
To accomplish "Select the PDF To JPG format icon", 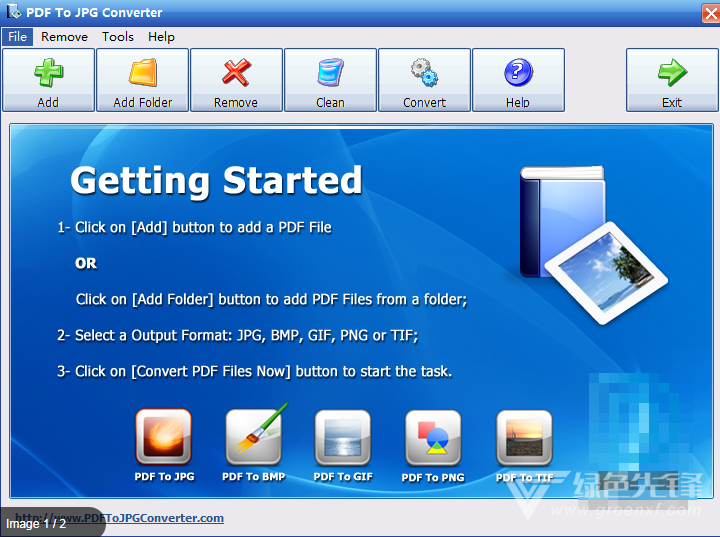I will click(163, 437).
